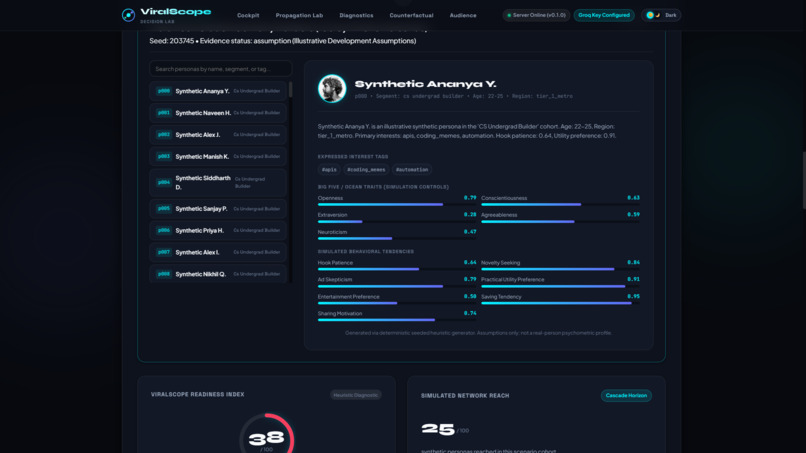Click the Openness value 0.79
Image resolution: width=806 pixels, height=453 pixels.
pyautogui.click(x=470, y=197)
